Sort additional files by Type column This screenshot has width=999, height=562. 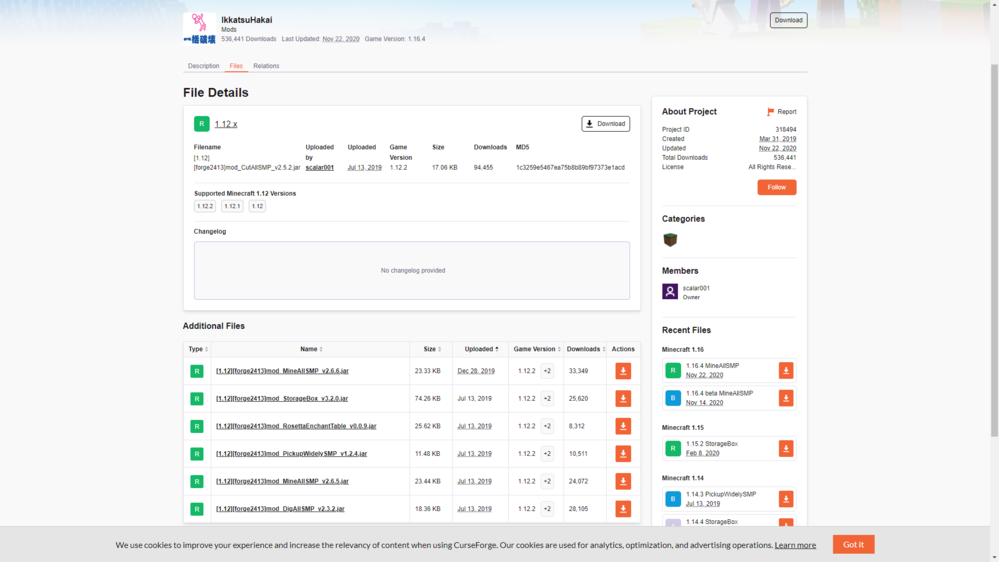click(198, 349)
